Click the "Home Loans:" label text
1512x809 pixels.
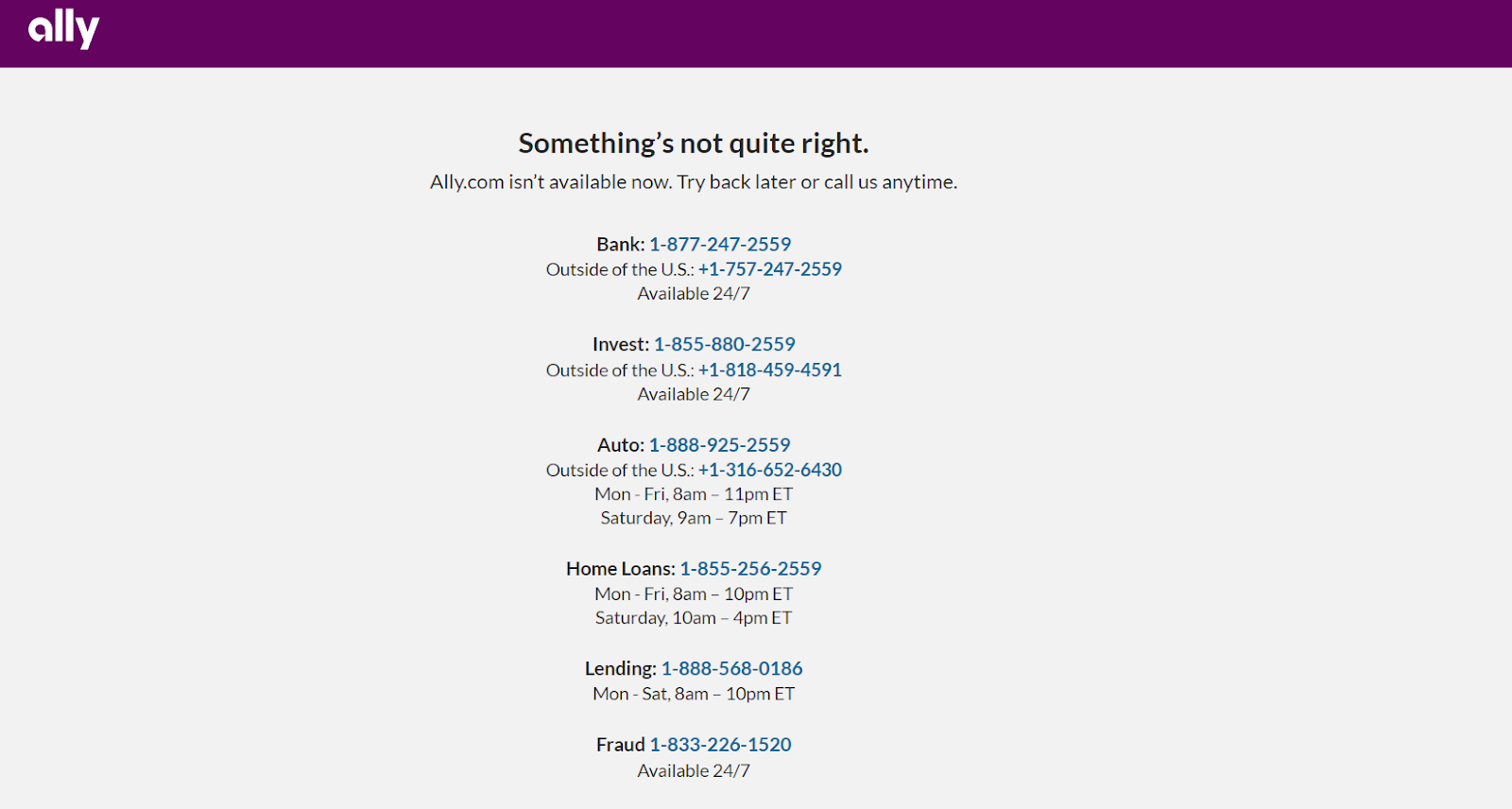[620, 569]
